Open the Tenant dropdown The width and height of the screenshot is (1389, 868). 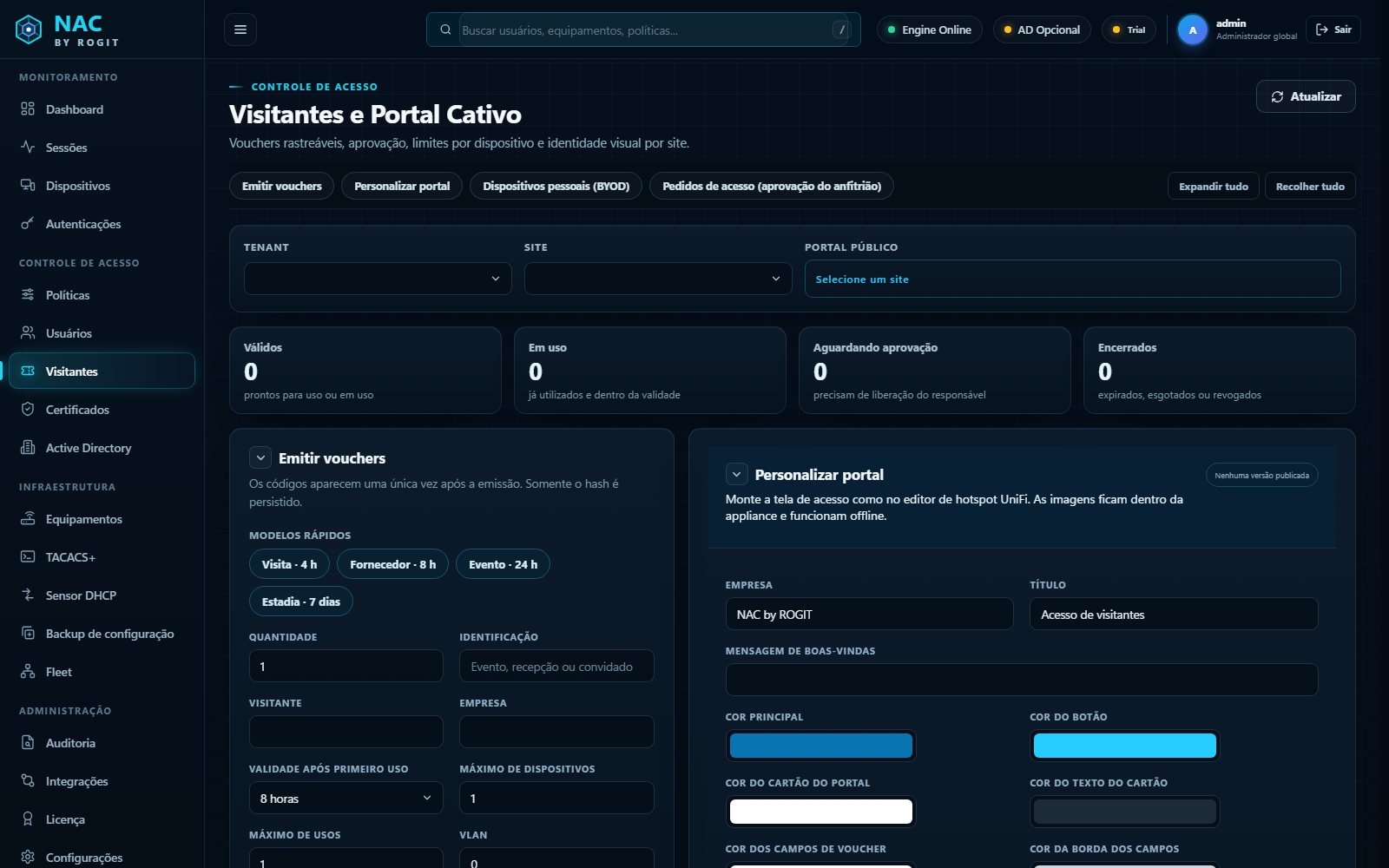pos(378,279)
